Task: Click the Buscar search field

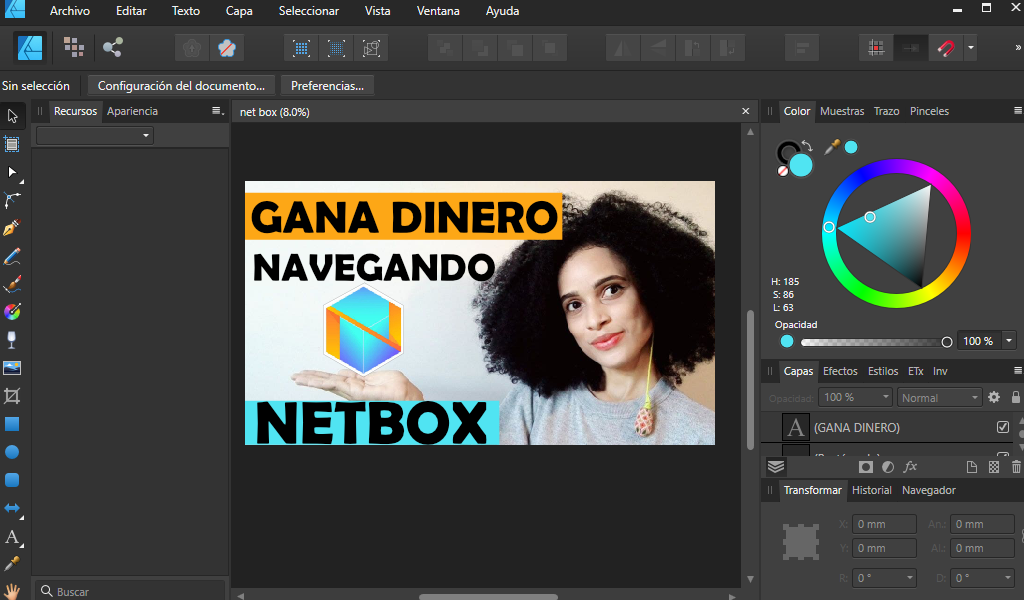Action: click(131, 591)
